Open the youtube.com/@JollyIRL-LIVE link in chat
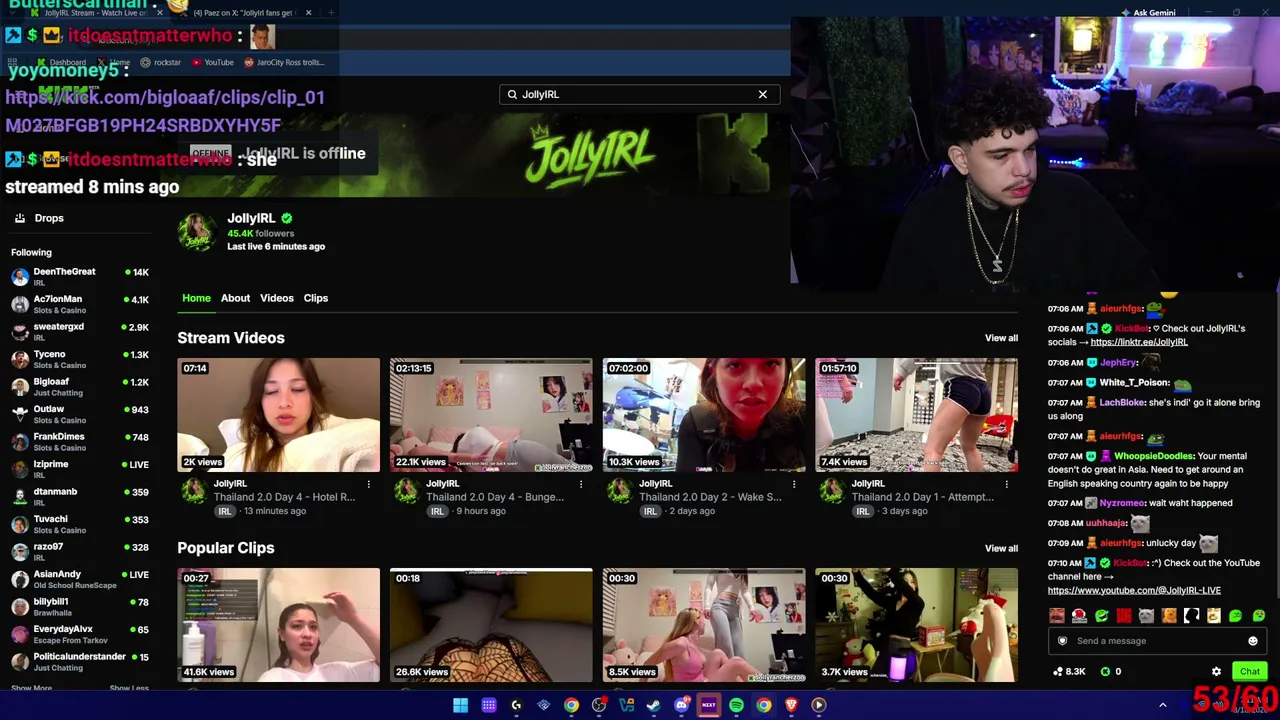 [1134, 590]
